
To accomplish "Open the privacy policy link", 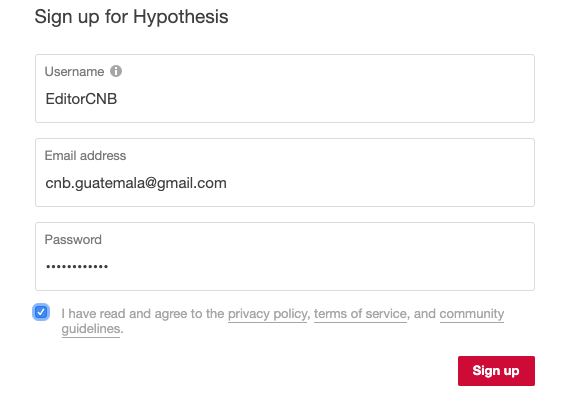I will [x=267, y=314].
